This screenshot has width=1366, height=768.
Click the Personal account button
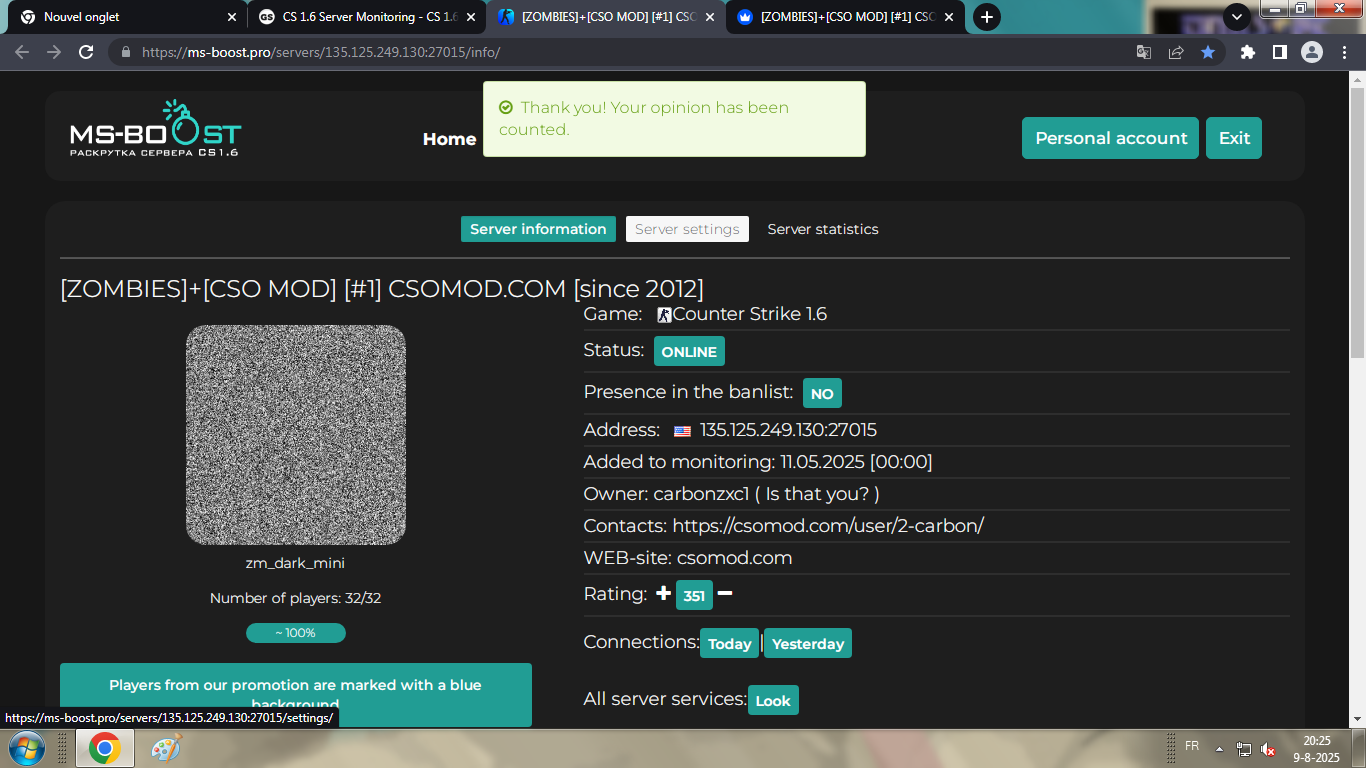click(x=1111, y=138)
